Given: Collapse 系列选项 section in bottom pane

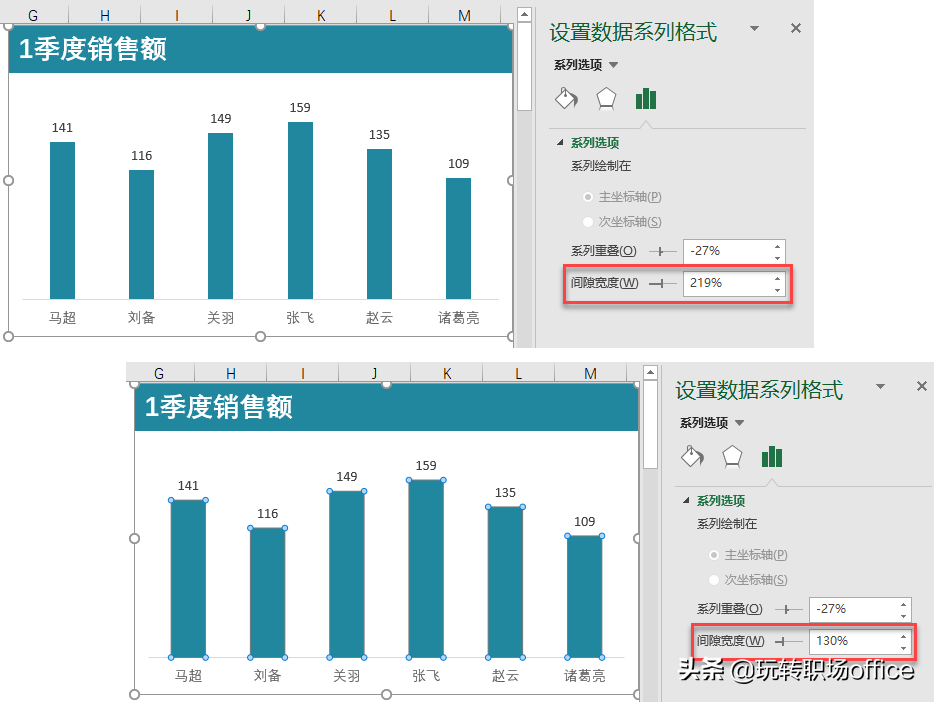Looking at the screenshot, I should coord(686,500).
